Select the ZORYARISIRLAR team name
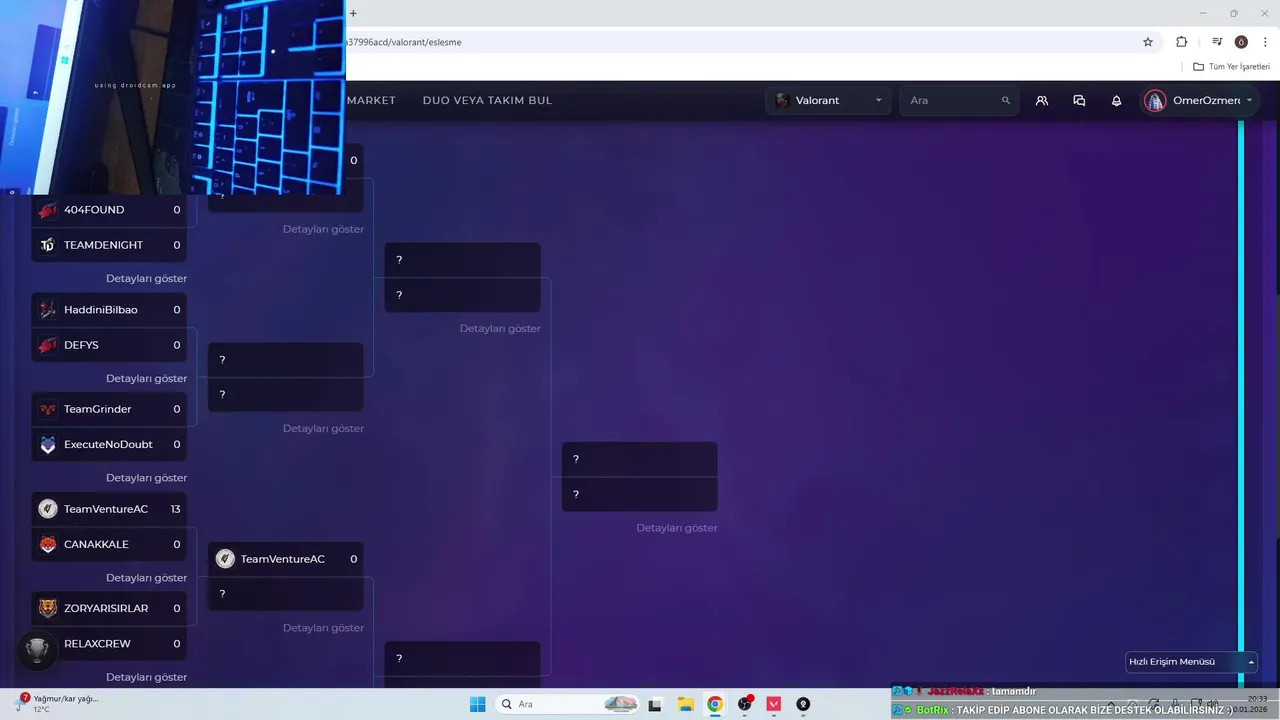The width and height of the screenshot is (1280, 720). point(106,608)
